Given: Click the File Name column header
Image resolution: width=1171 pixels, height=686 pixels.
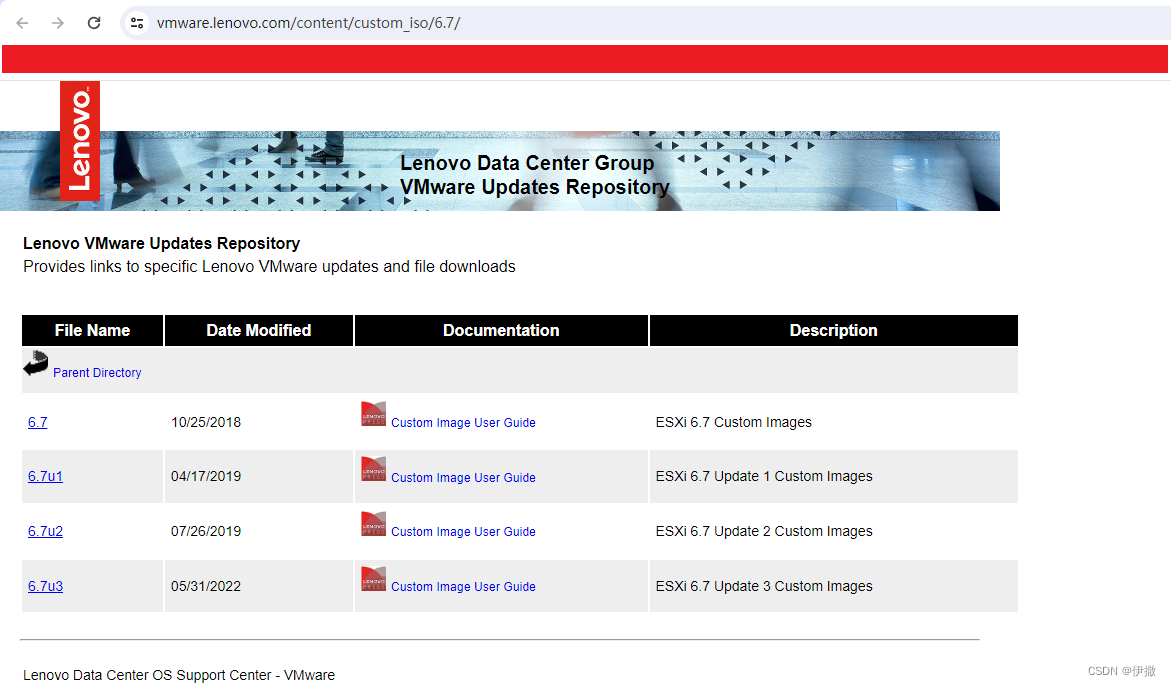Looking at the screenshot, I should tap(92, 330).
